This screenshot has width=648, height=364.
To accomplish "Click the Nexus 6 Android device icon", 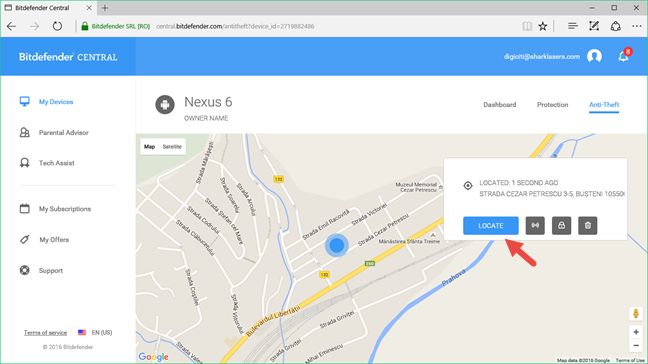I will point(165,105).
